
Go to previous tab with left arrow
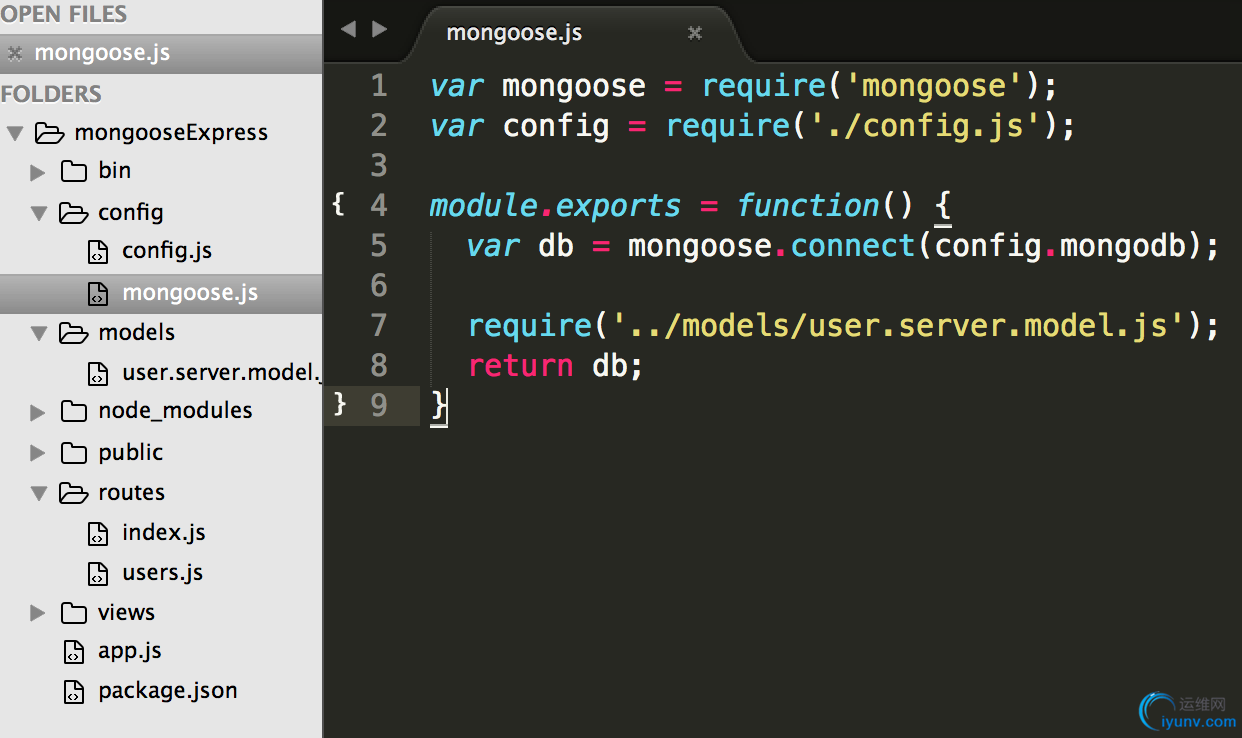pos(347,30)
